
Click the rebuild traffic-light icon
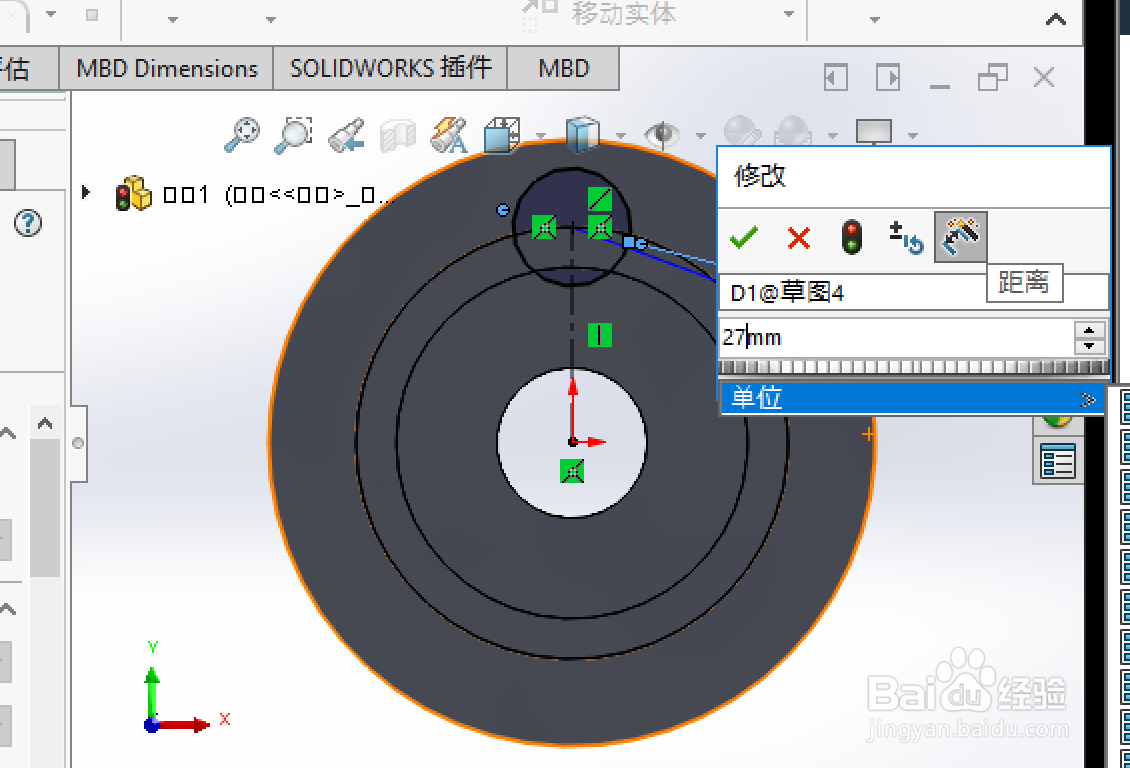pyautogui.click(x=852, y=236)
